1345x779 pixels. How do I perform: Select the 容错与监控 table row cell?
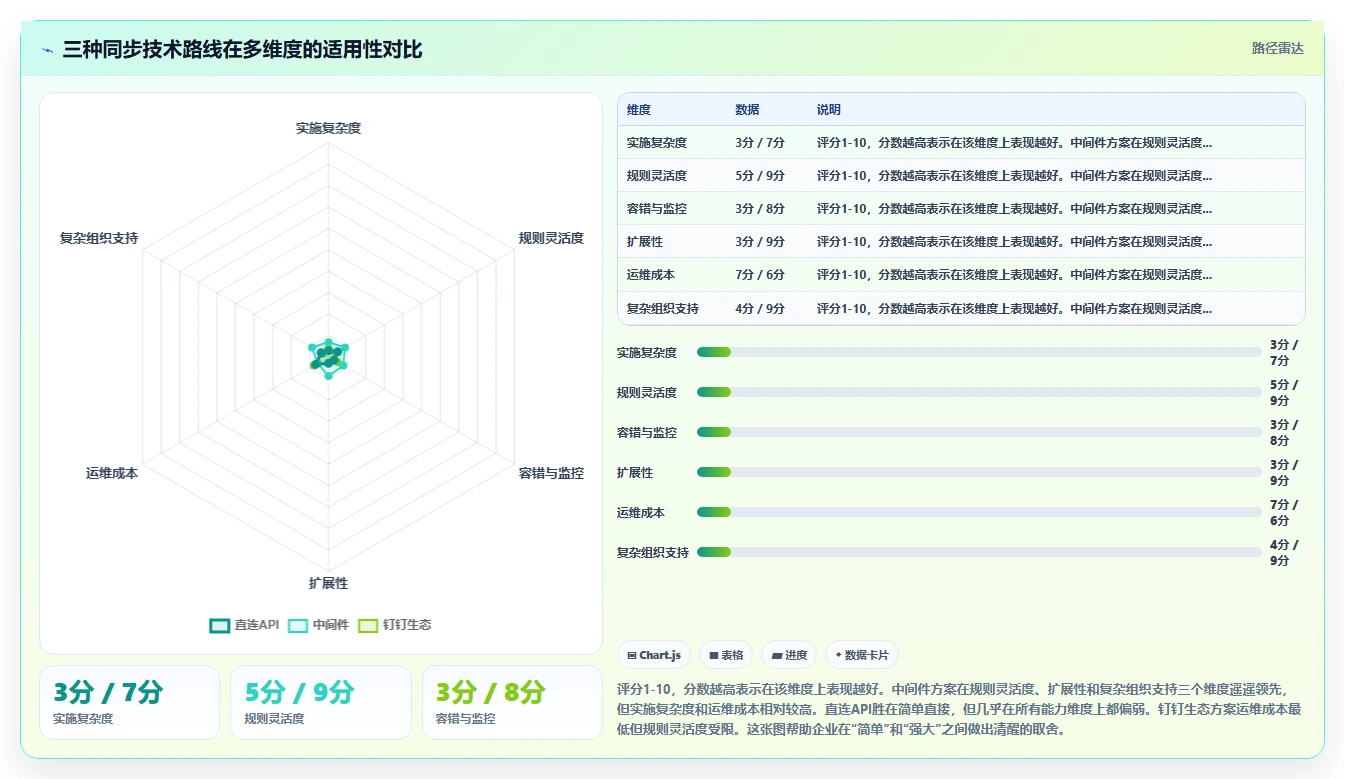click(657, 209)
